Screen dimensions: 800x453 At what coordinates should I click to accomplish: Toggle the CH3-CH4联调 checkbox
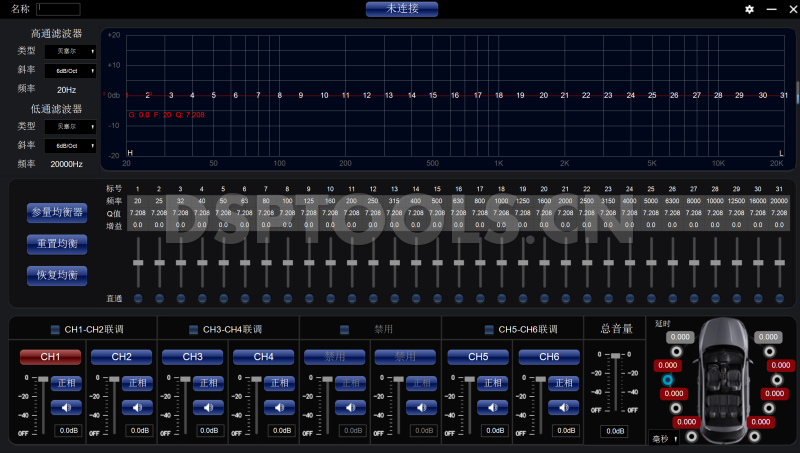click(x=193, y=330)
